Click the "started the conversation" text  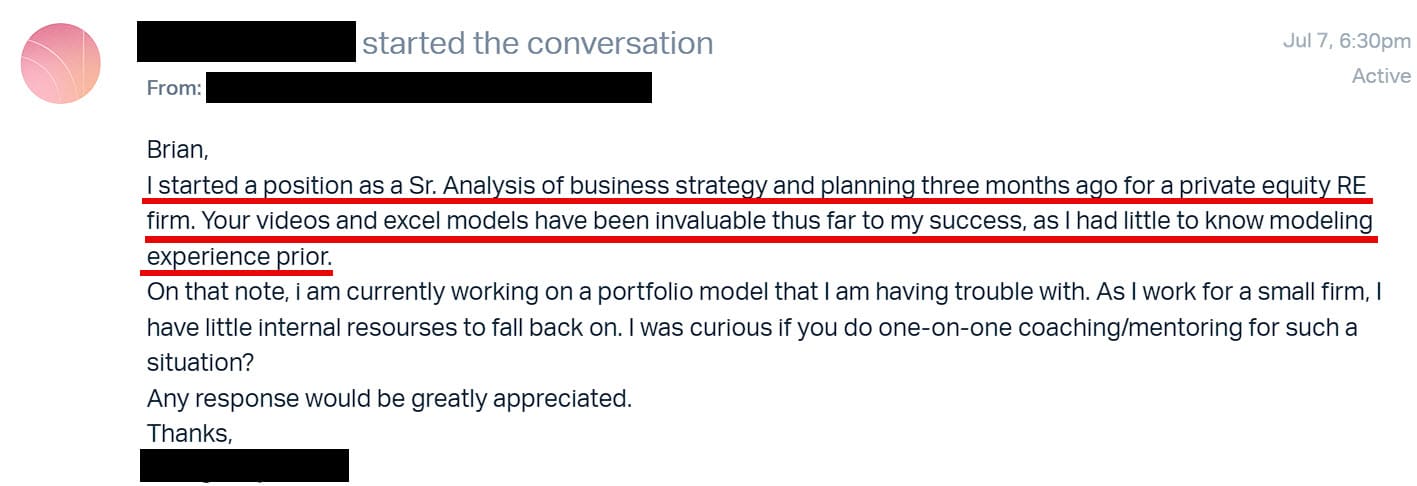538,43
